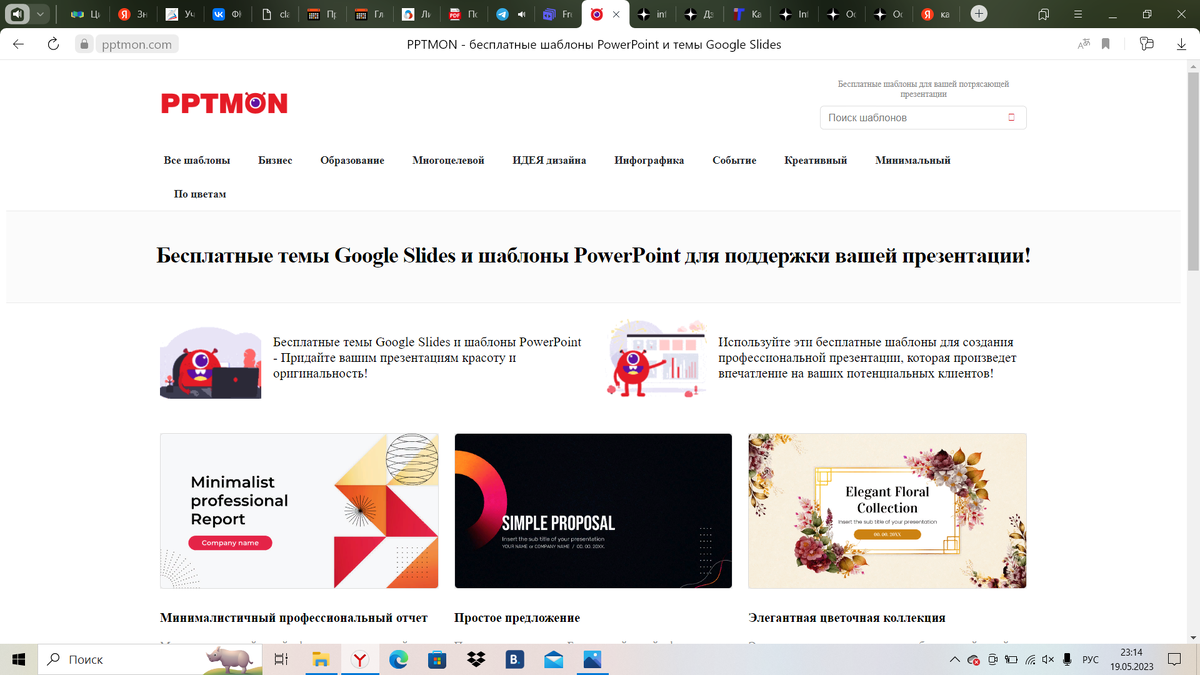Launch Microsoft Edge from the taskbar

pos(398,659)
